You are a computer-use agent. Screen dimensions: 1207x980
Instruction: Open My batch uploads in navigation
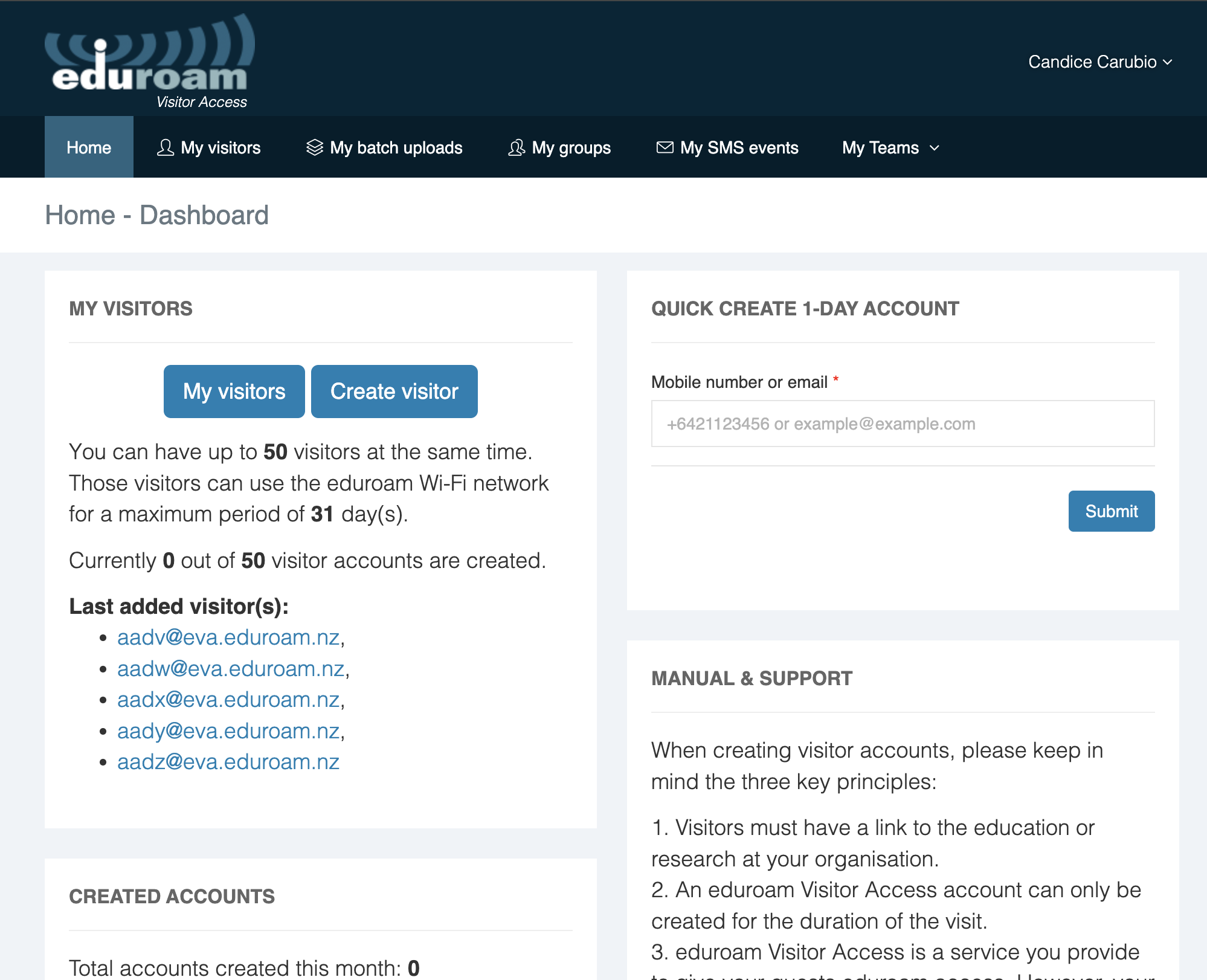point(396,148)
